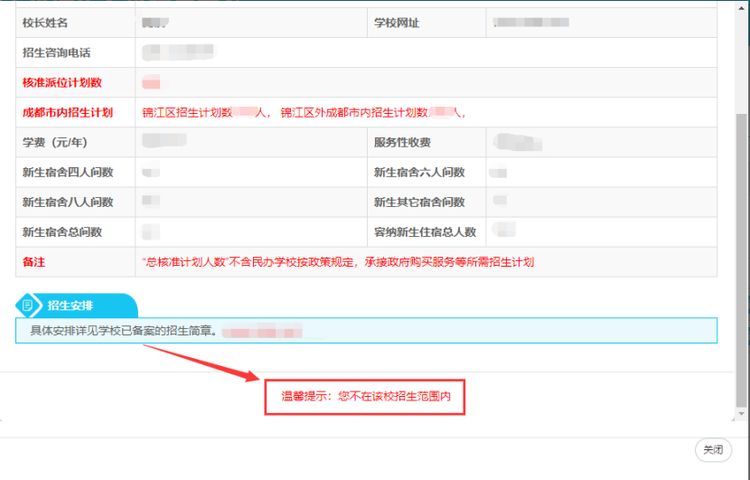Click the 总核准计划人数 remark text
Image resolution: width=750 pixels, height=480 pixels.
tap(338, 262)
